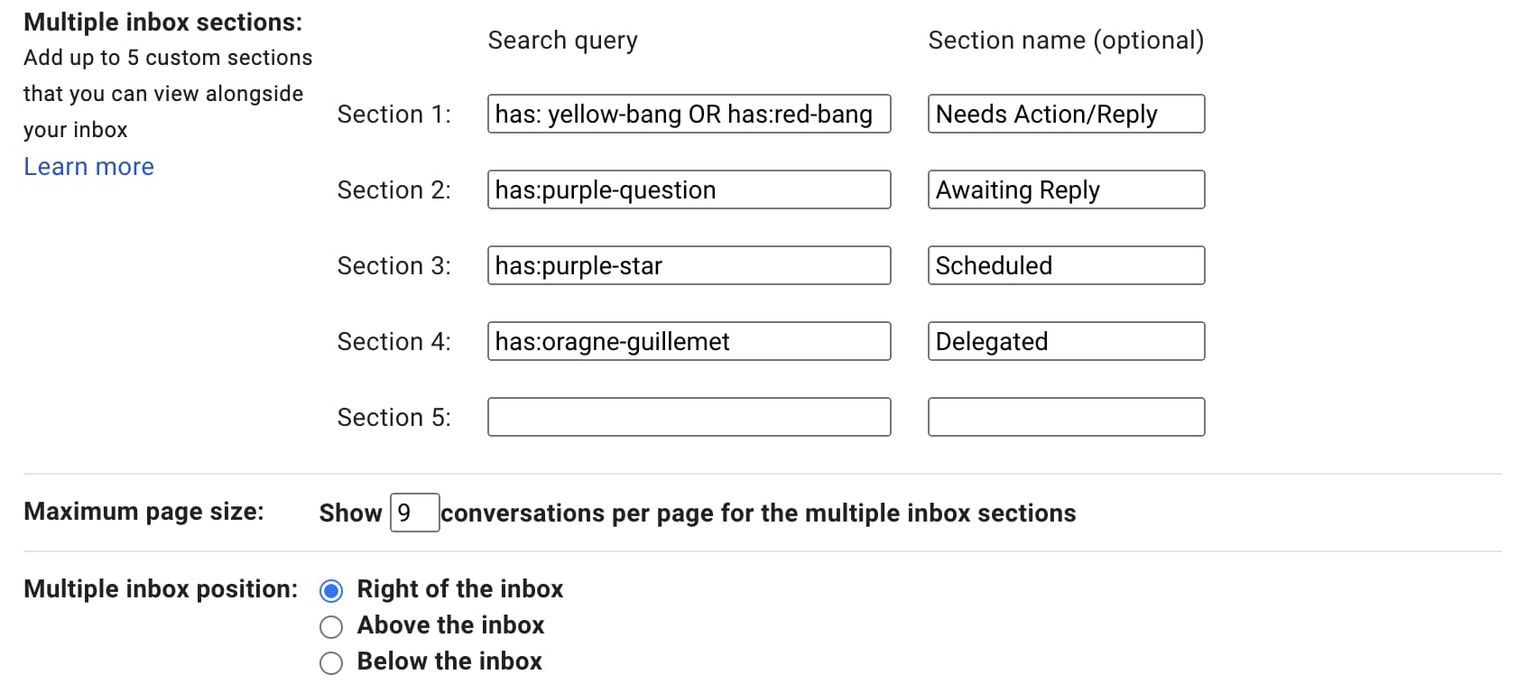Image resolution: width=1536 pixels, height=693 pixels.
Task: Open the Learn more link
Action: coord(88,166)
